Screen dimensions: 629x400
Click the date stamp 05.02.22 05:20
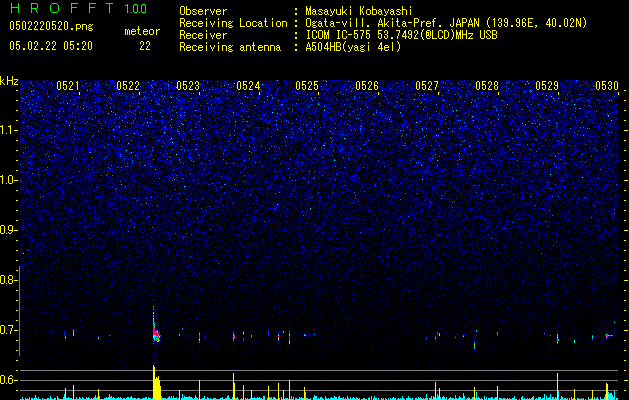click(51, 46)
